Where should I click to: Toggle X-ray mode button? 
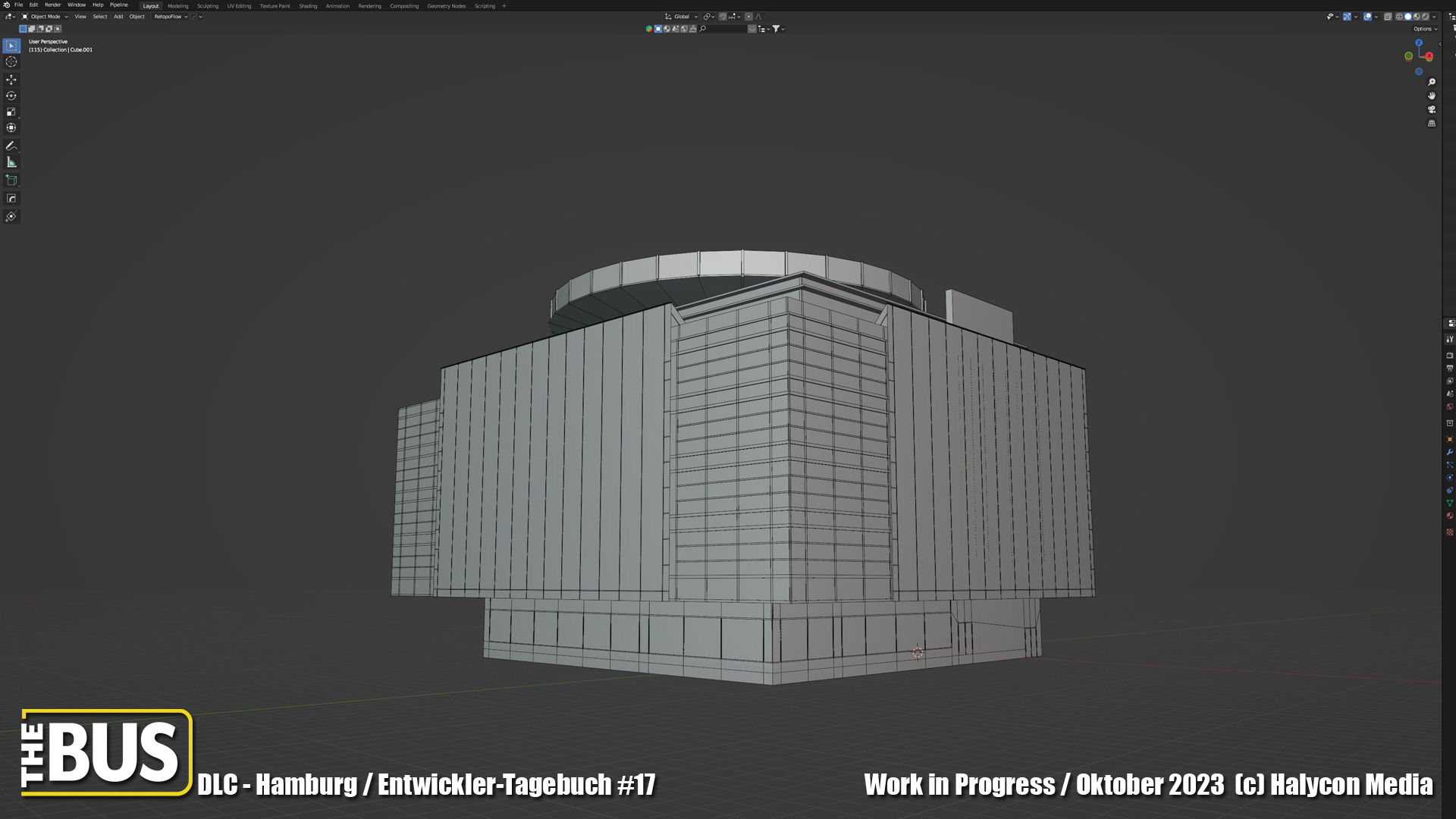[1388, 17]
